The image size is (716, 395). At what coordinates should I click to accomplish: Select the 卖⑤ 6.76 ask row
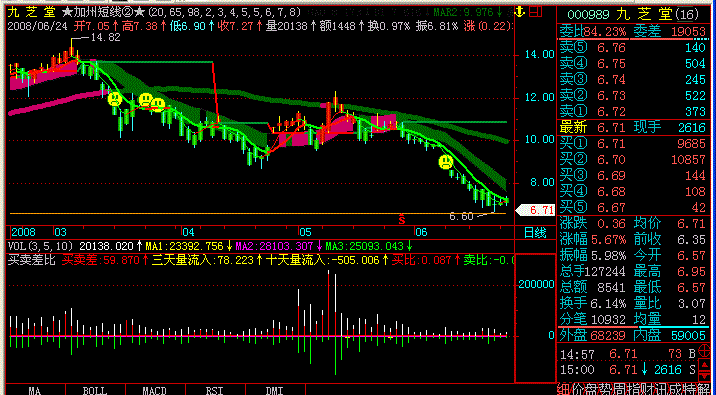pos(633,47)
